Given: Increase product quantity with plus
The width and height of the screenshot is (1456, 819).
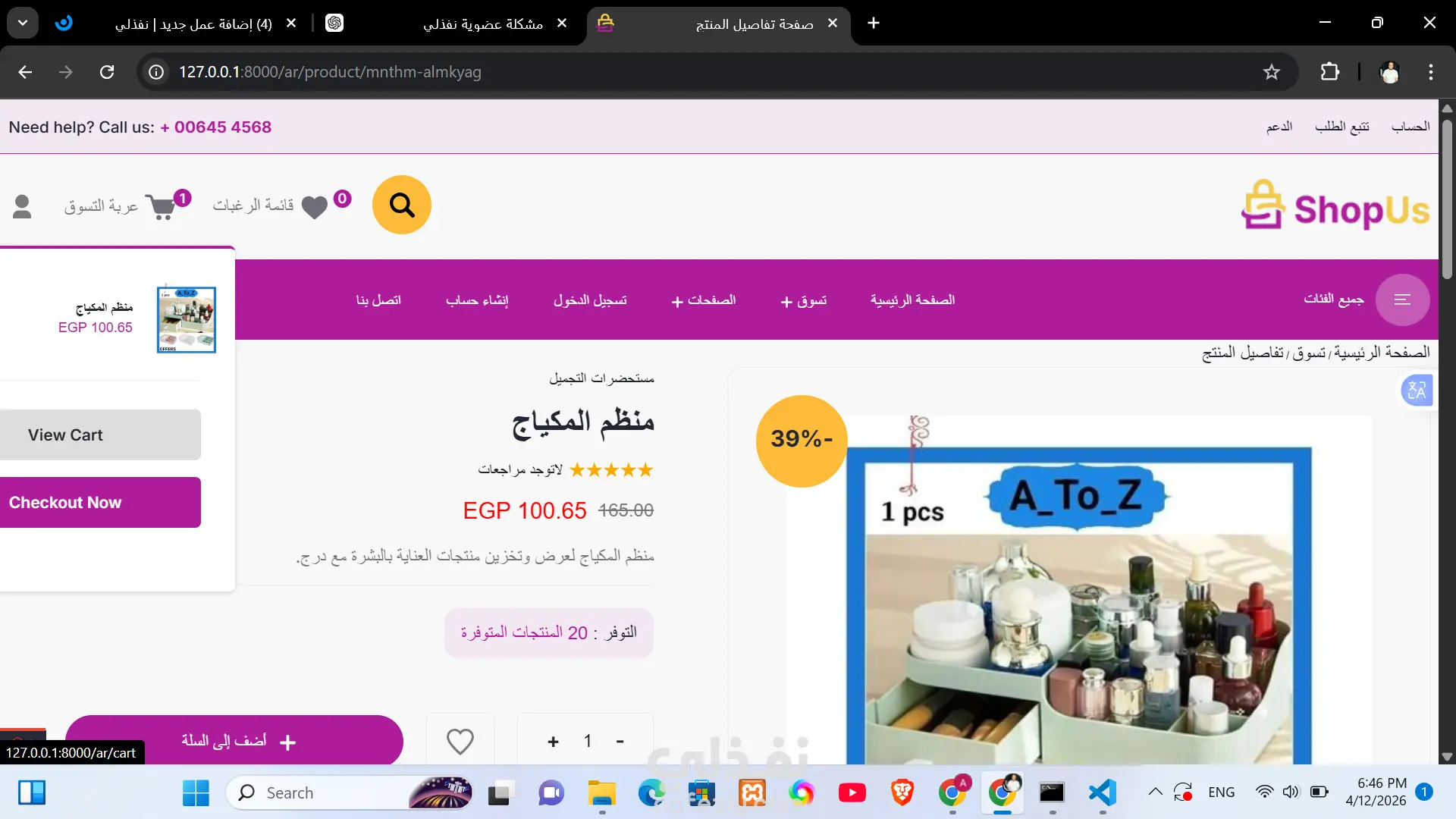Looking at the screenshot, I should (x=553, y=742).
